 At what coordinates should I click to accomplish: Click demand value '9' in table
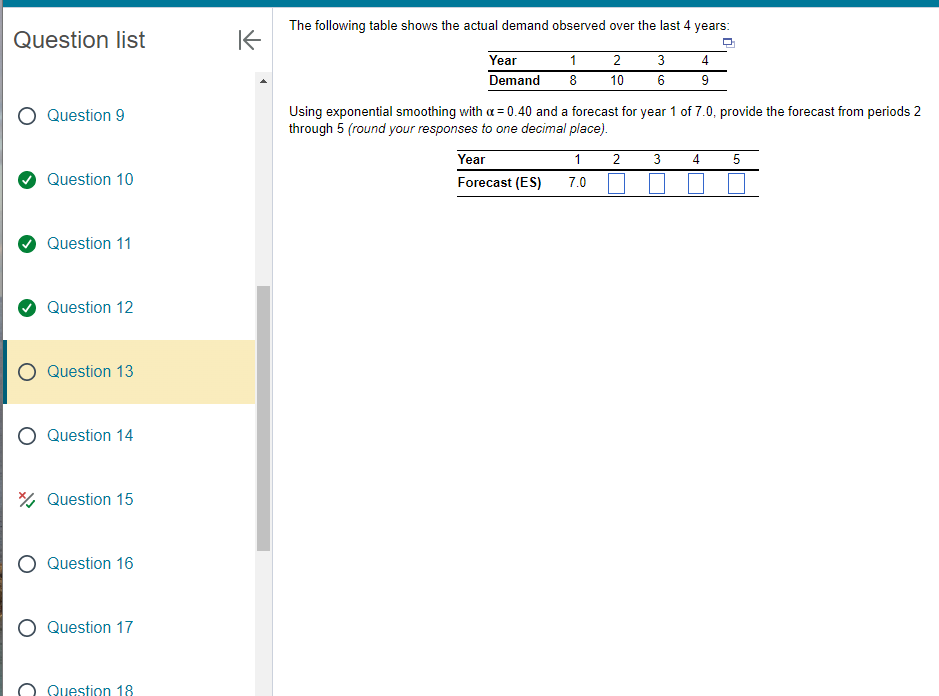tap(705, 80)
